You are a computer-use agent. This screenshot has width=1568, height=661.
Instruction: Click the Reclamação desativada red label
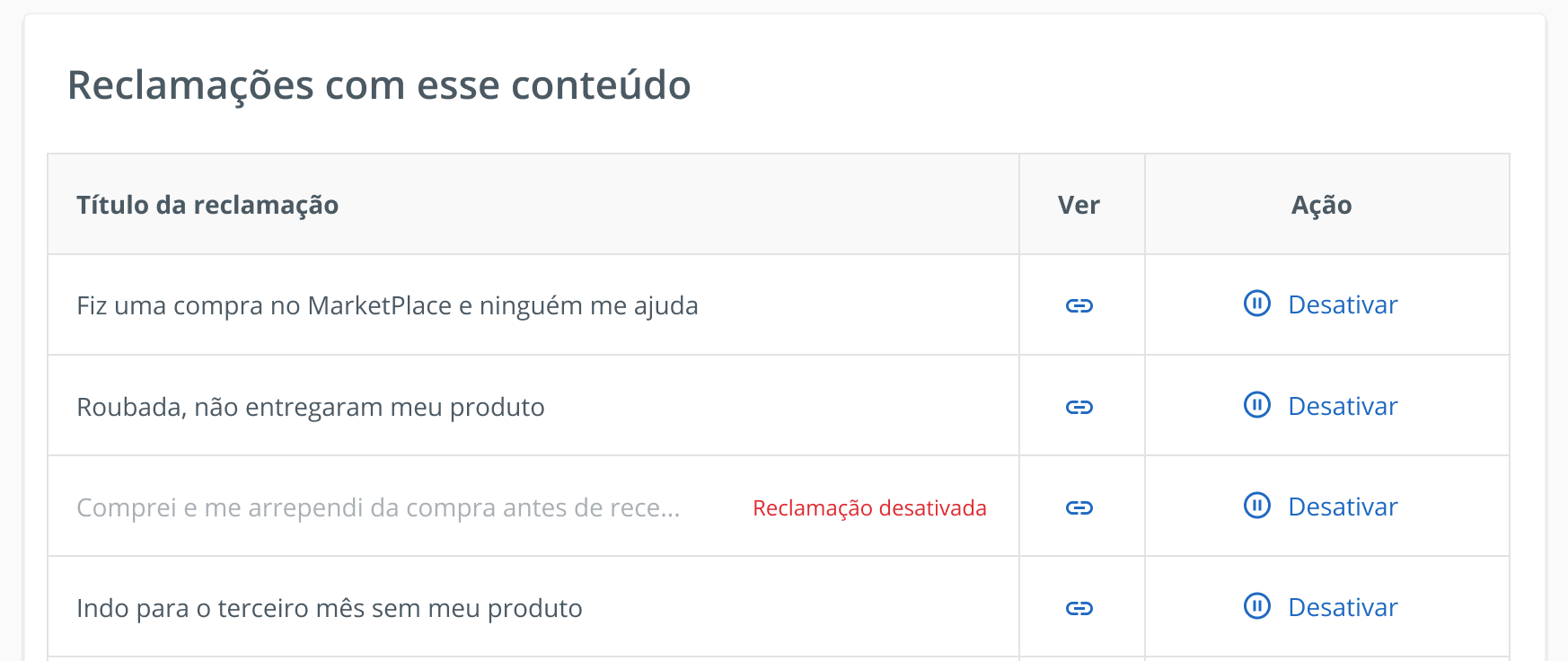click(869, 508)
